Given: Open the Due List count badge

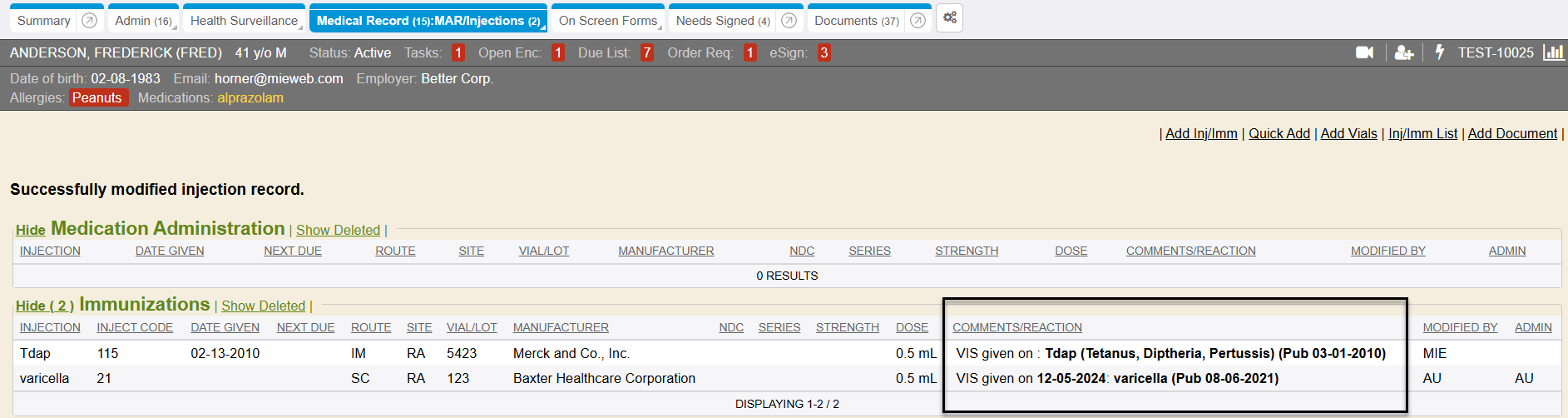Looking at the screenshot, I should click(x=646, y=52).
